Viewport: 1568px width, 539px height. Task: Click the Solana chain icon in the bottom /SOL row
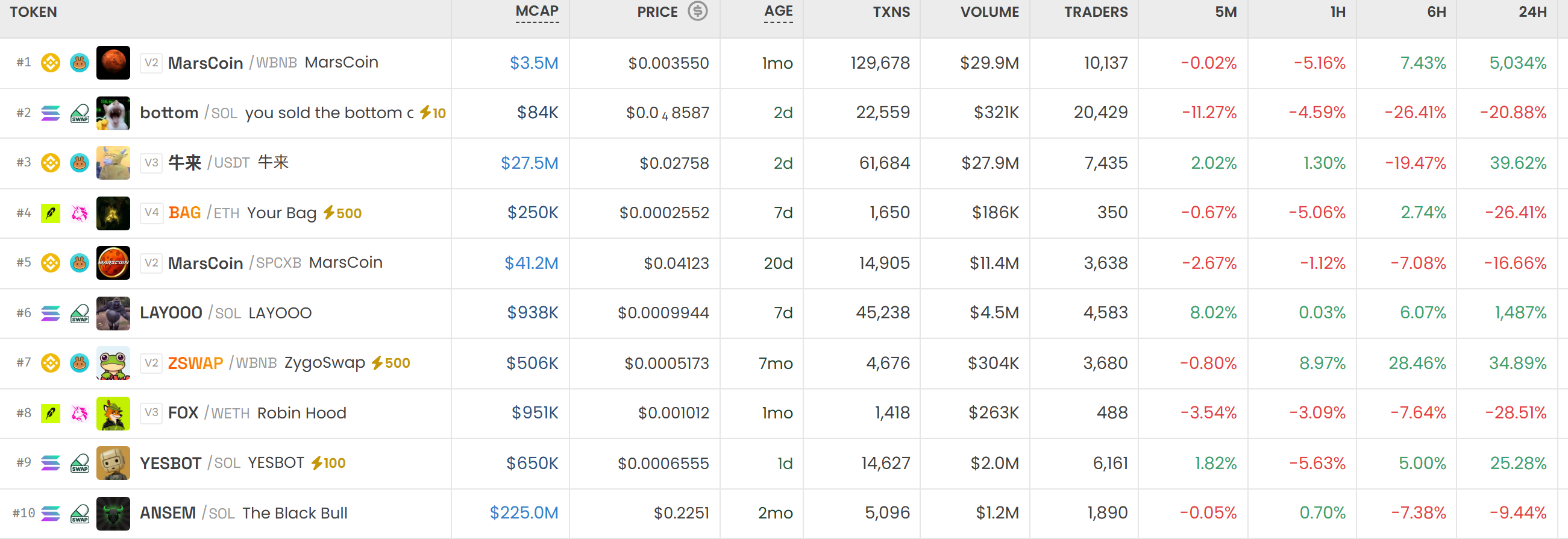[51, 113]
